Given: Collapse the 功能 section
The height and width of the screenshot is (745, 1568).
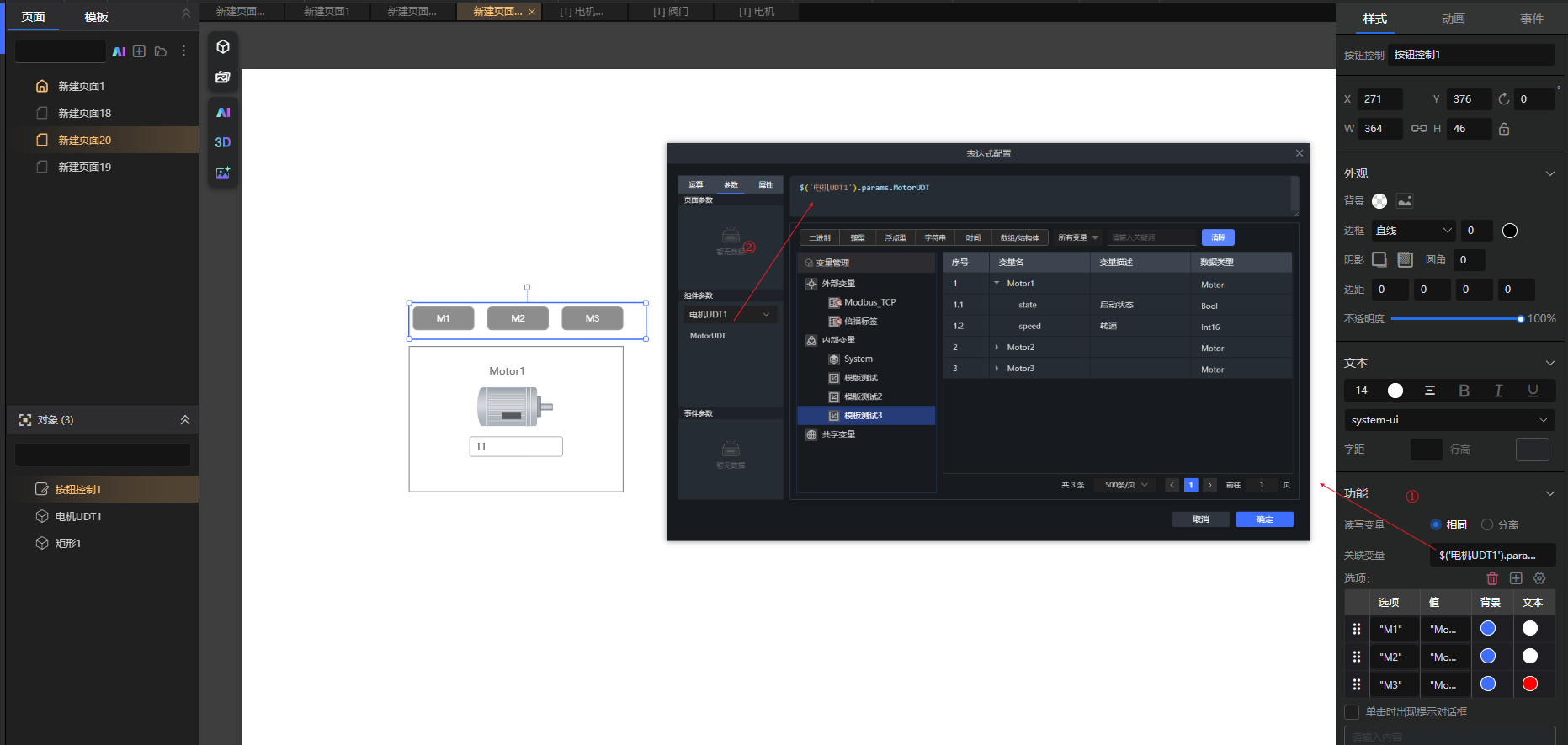Looking at the screenshot, I should (x=1550, y=493).
